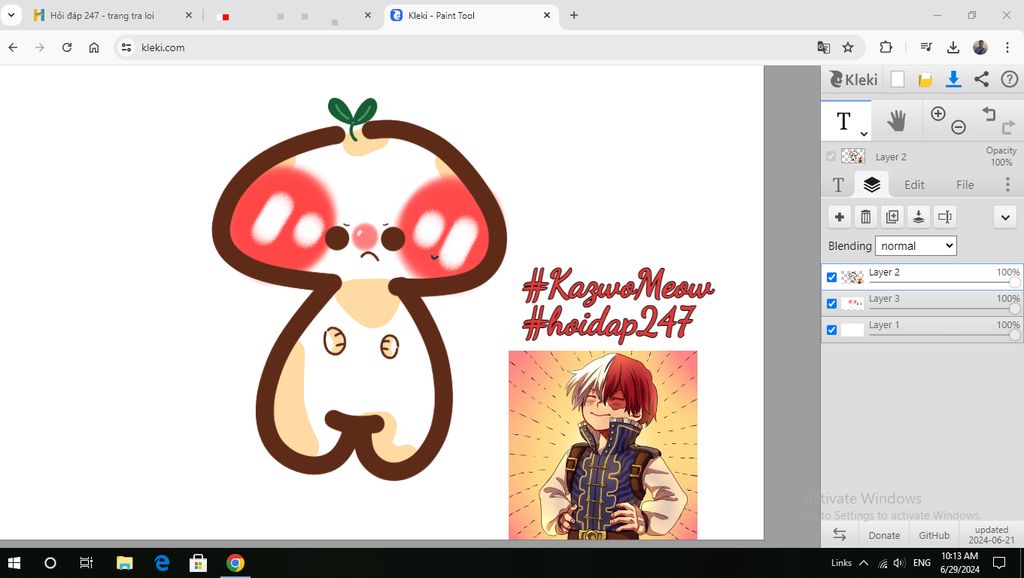Open an image via folder icon

925,80
